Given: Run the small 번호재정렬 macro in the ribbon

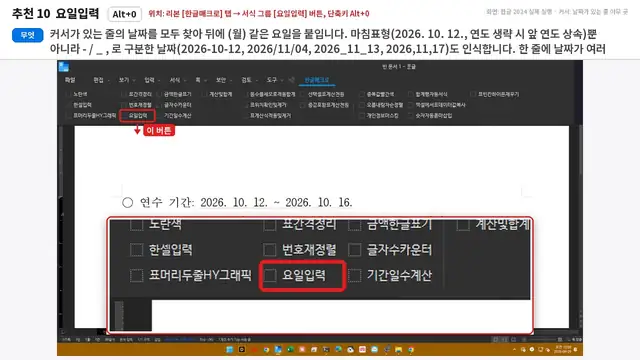Looking at the screenshot, I should 137,105.
